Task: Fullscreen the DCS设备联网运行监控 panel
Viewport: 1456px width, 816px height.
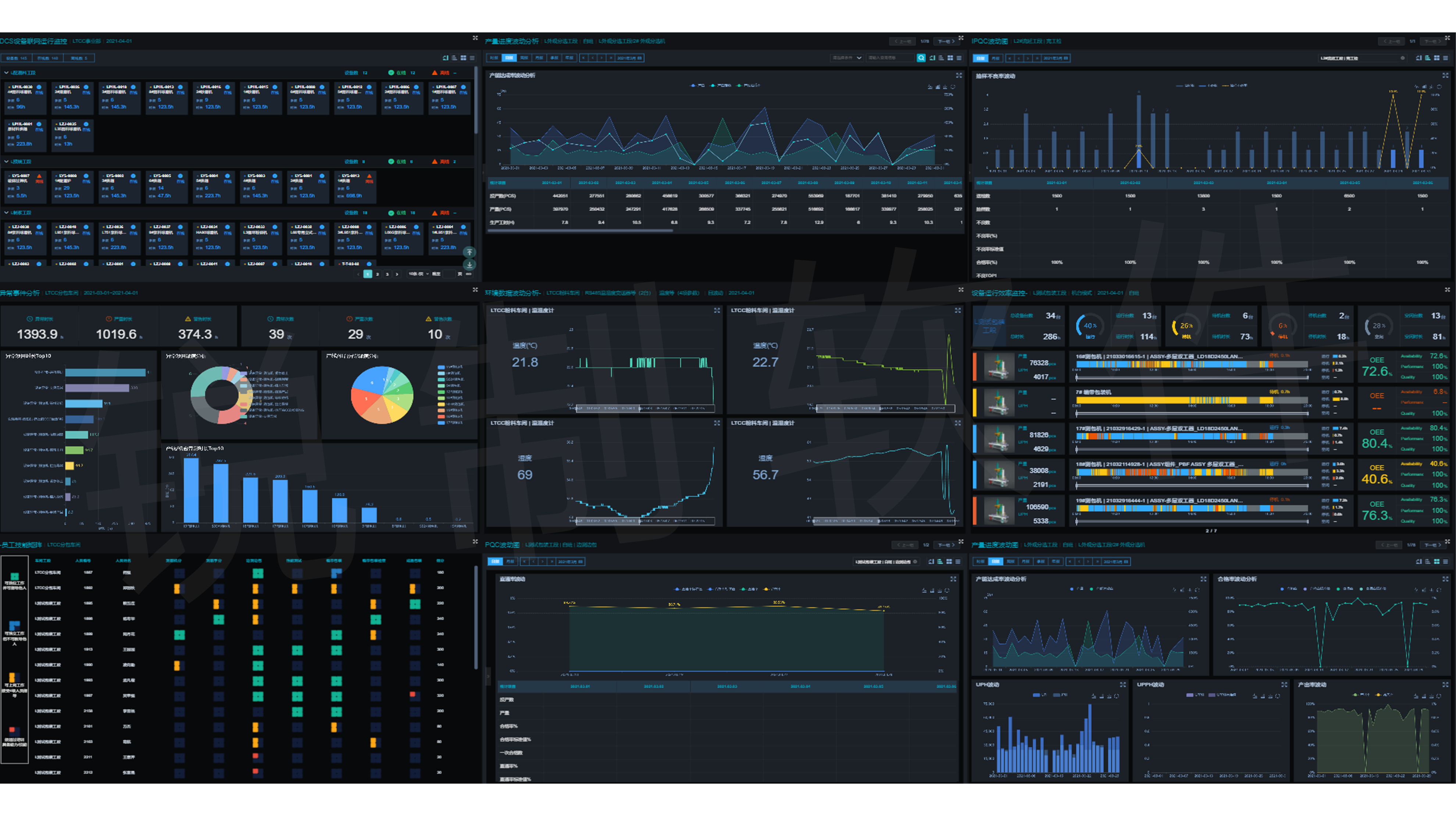Action: 475,38
